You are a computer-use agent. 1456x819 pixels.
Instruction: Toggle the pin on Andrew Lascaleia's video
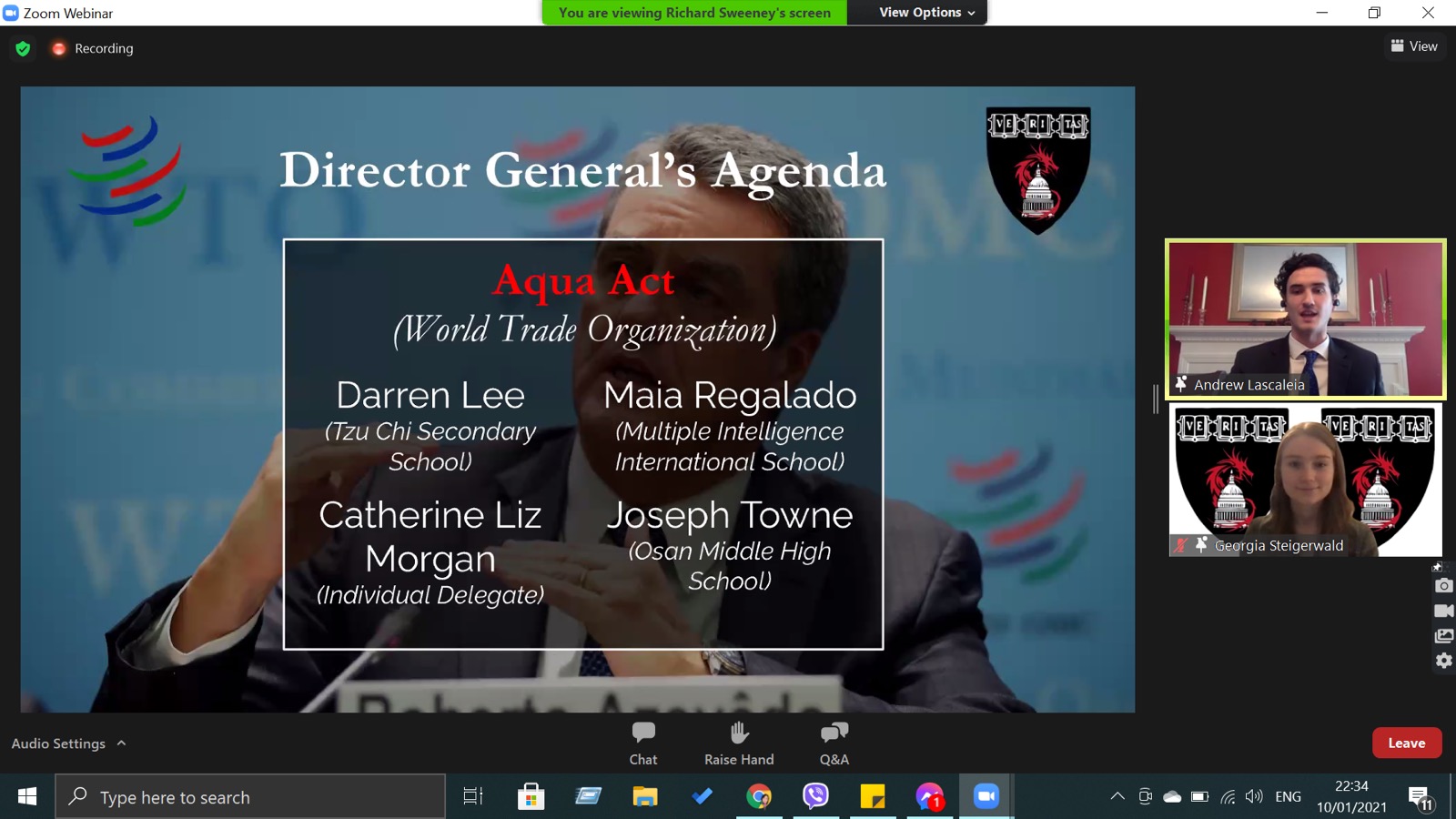pos(1181,384)
